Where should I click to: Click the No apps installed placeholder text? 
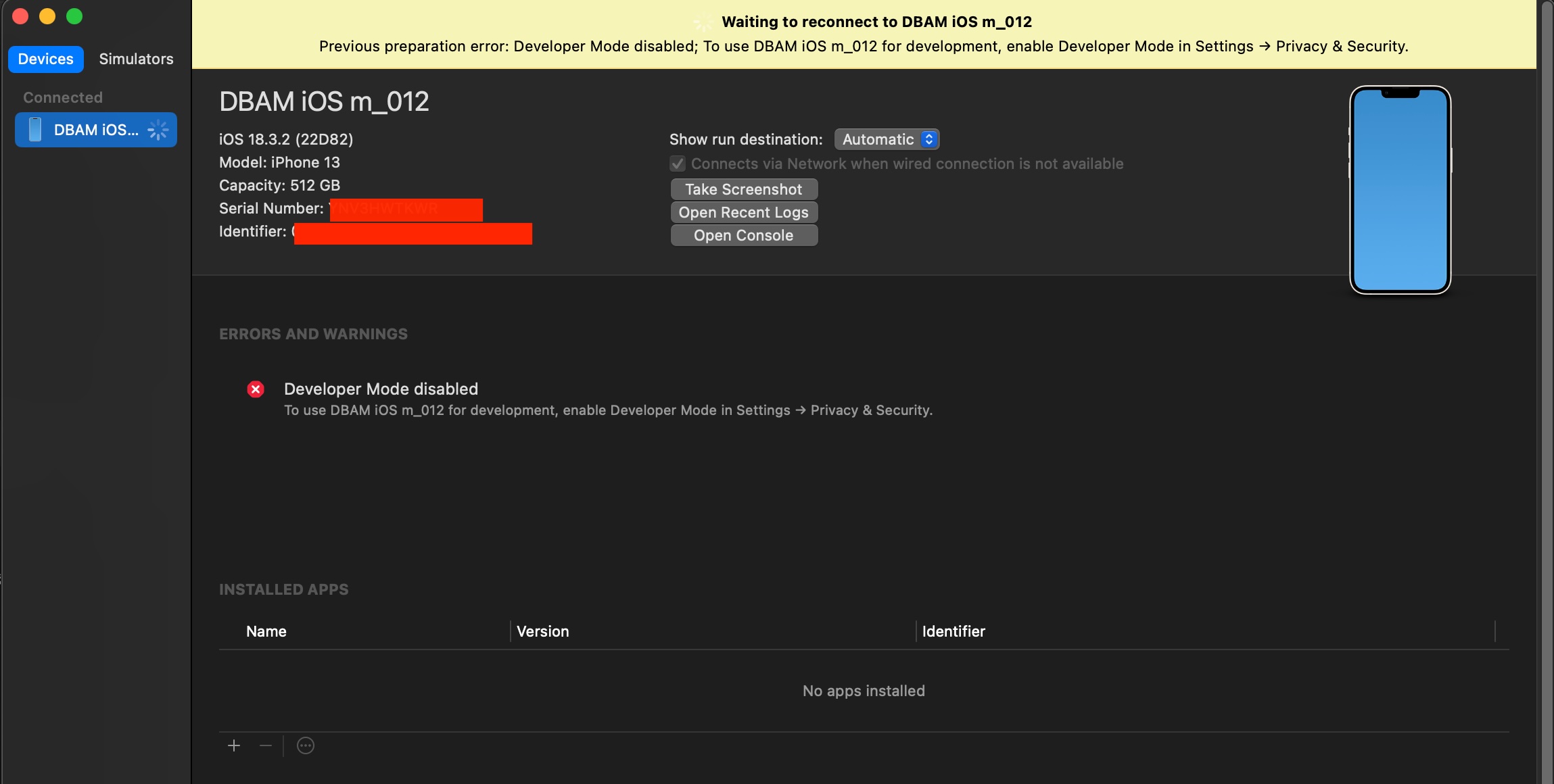pos(864,691)
